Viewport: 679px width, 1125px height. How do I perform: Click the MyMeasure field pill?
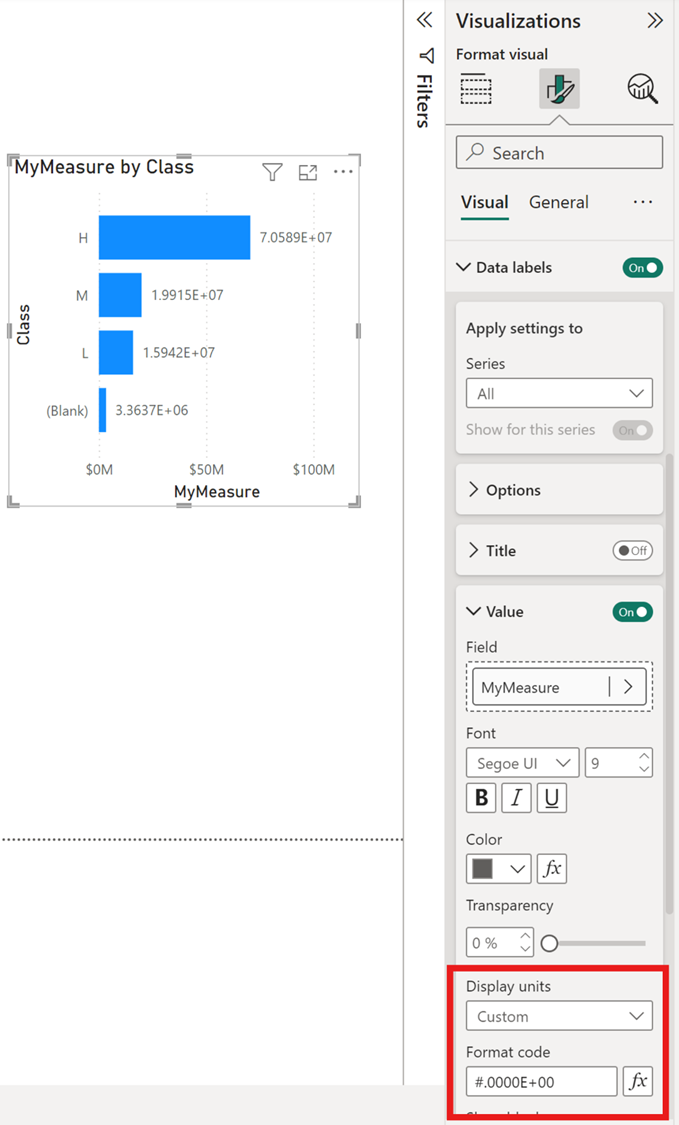(559, 687)
